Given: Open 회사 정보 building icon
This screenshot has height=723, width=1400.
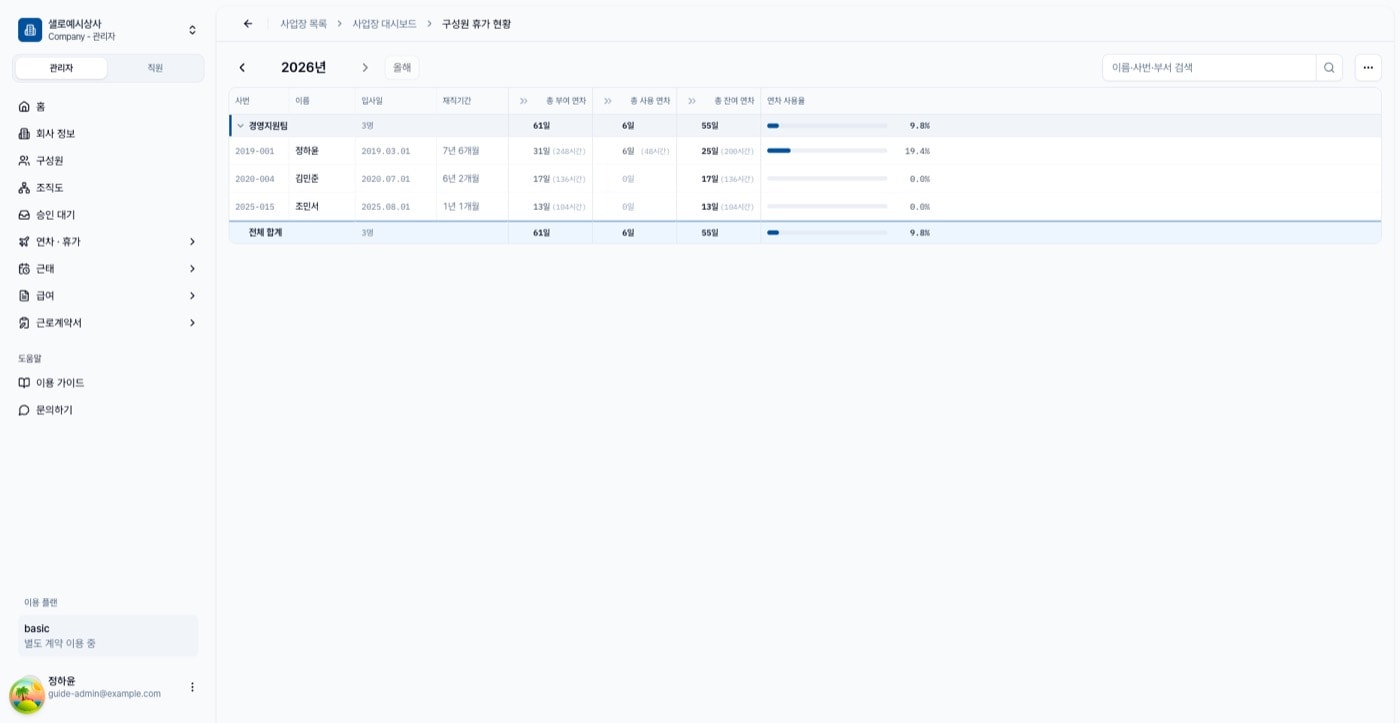Looking at the screenshot, I should [24, 133].
